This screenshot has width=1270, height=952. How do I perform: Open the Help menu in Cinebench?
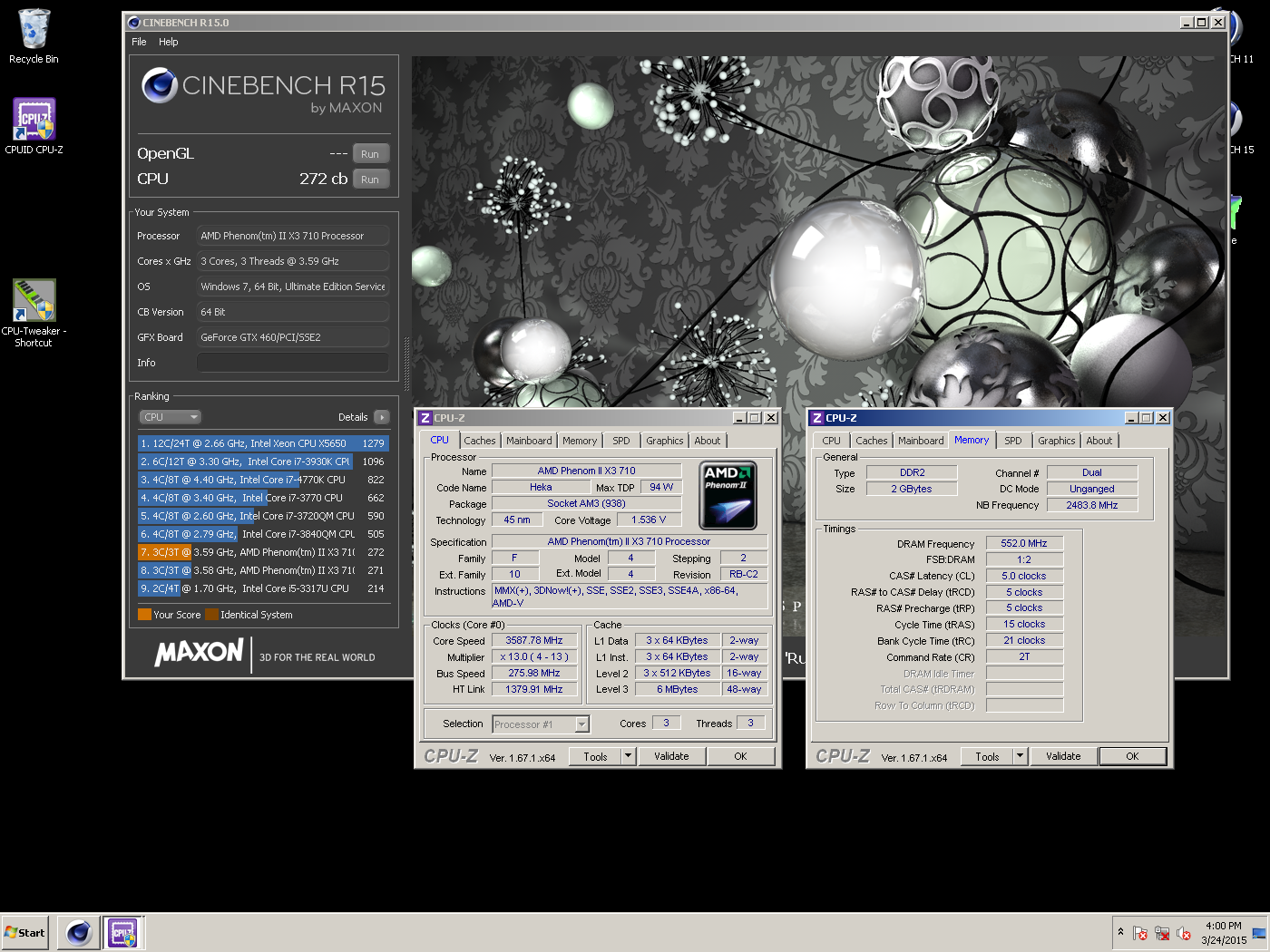click(168, 42)
